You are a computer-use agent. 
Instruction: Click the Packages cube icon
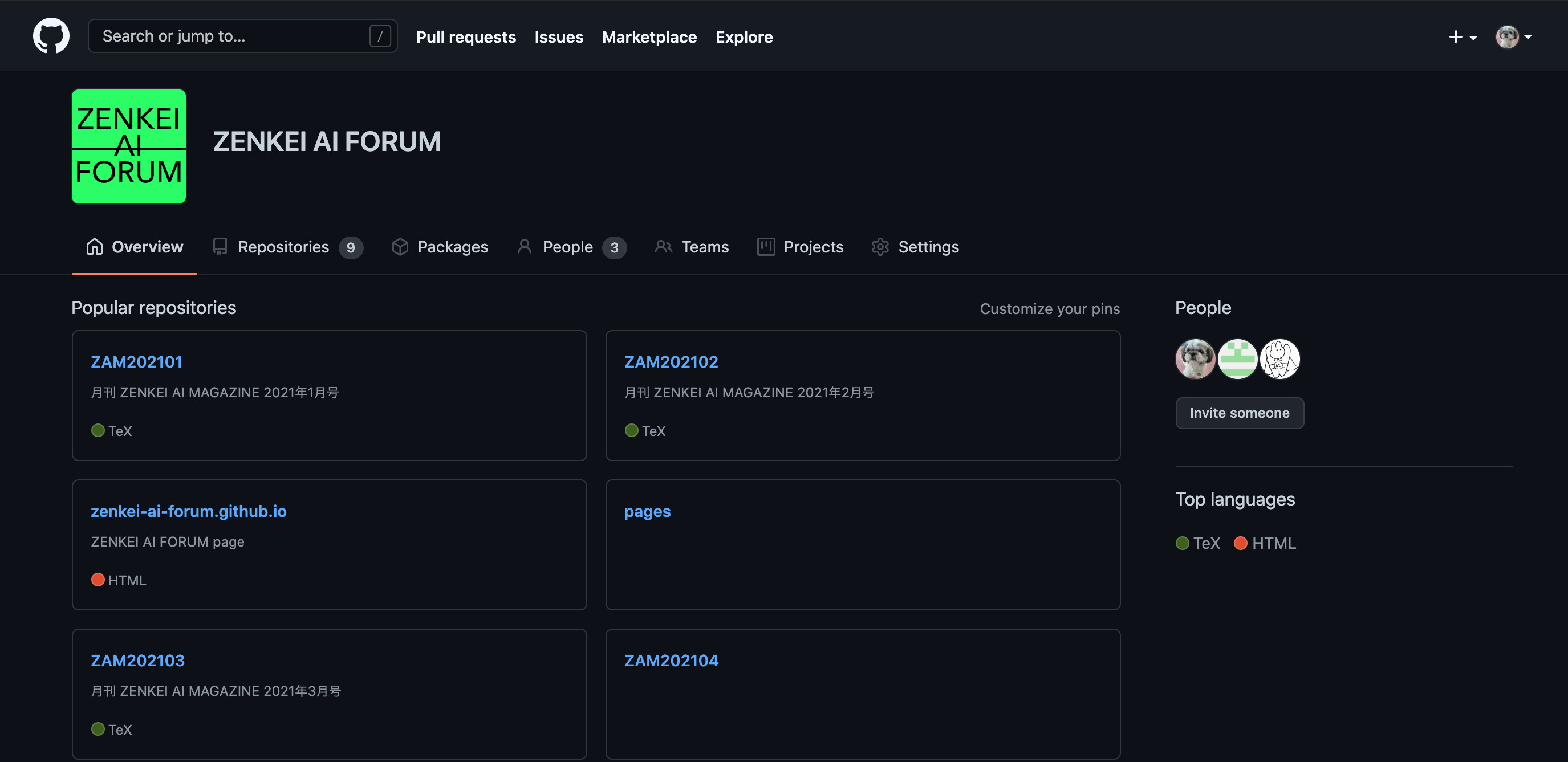(400, 246)
